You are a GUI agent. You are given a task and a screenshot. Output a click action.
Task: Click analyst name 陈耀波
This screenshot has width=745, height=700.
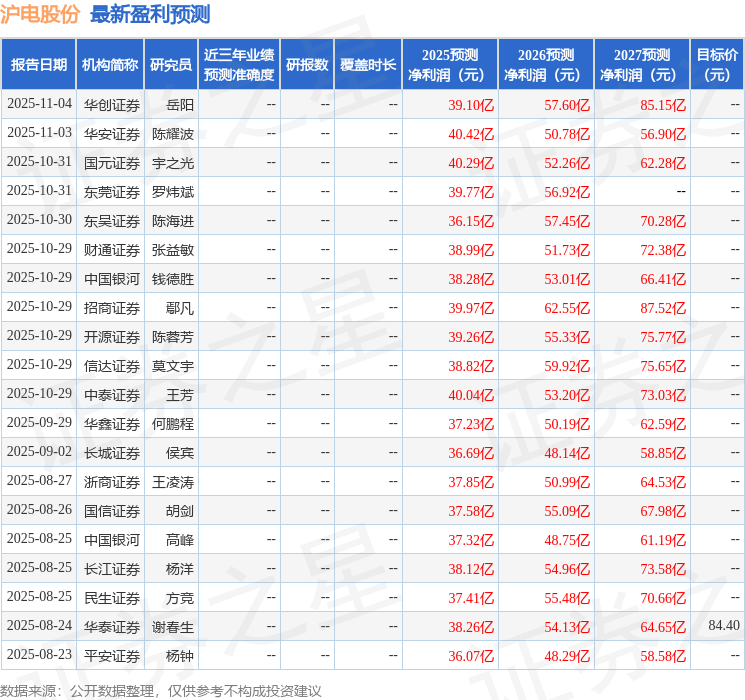(173, 134)
